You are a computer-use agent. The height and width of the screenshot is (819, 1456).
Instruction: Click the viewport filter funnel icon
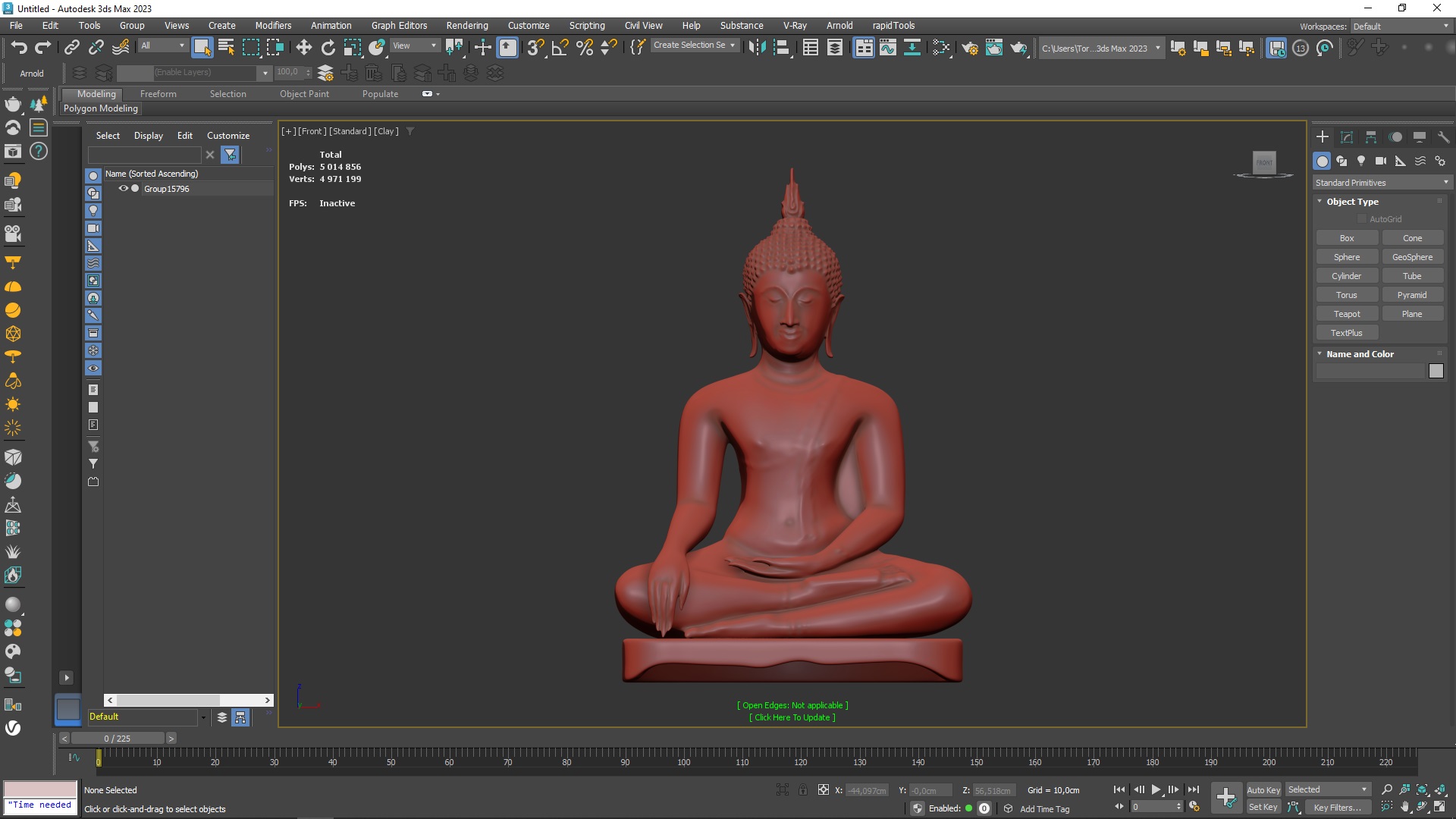410,131
